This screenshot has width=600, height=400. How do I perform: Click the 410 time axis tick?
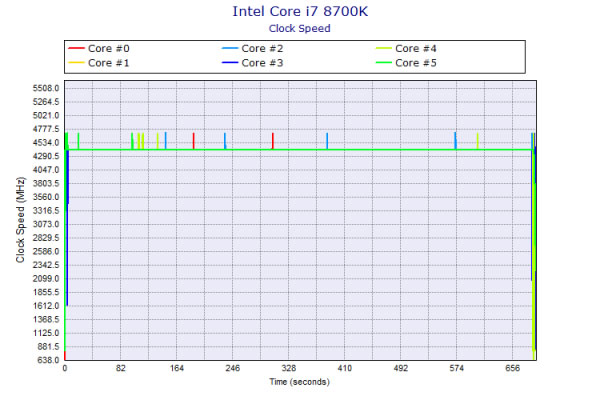click(x=344, y=368)
